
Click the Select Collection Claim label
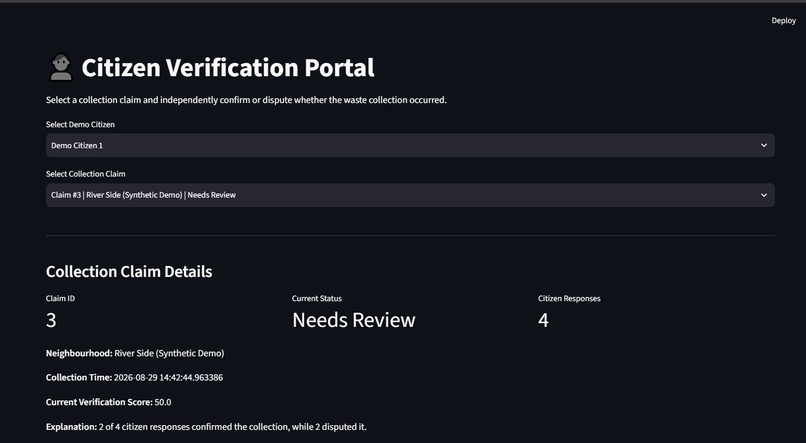85,174
